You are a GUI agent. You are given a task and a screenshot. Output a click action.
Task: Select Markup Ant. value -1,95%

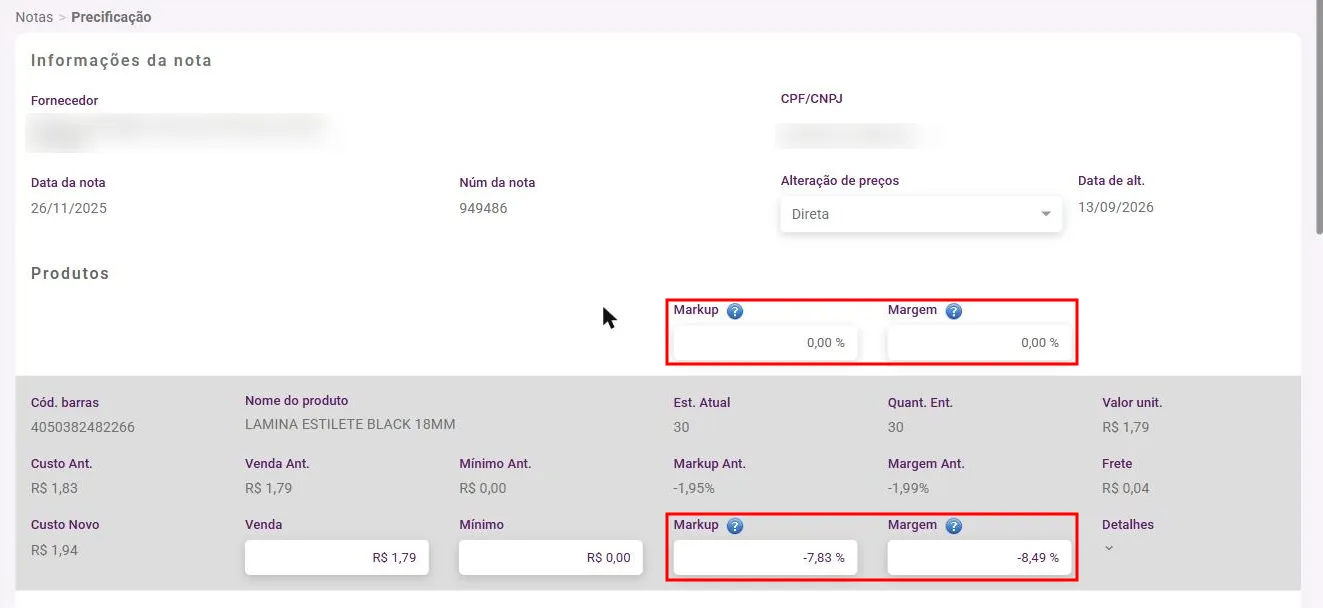click(694, 488)
